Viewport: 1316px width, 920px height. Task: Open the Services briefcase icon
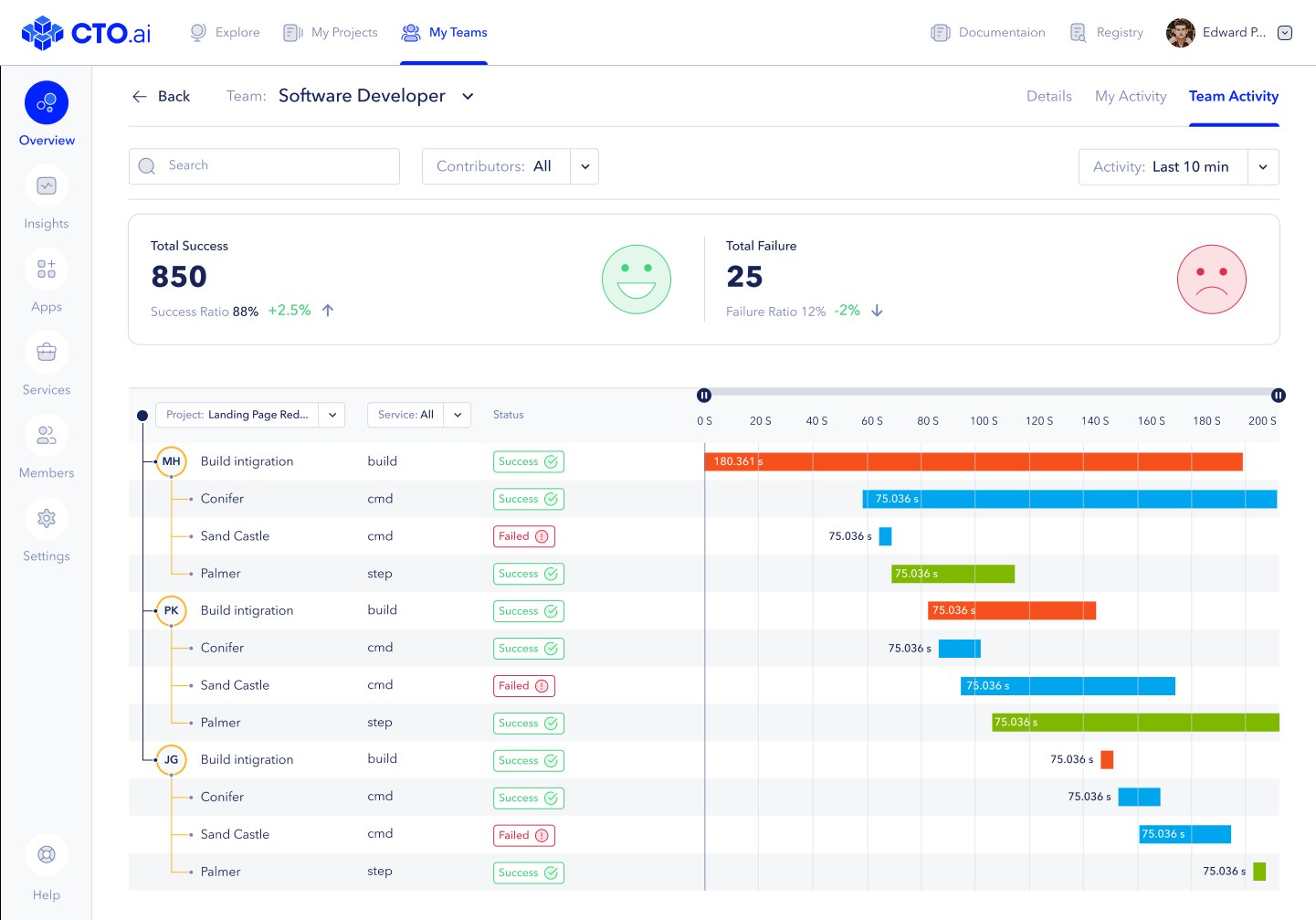[47, 353]
